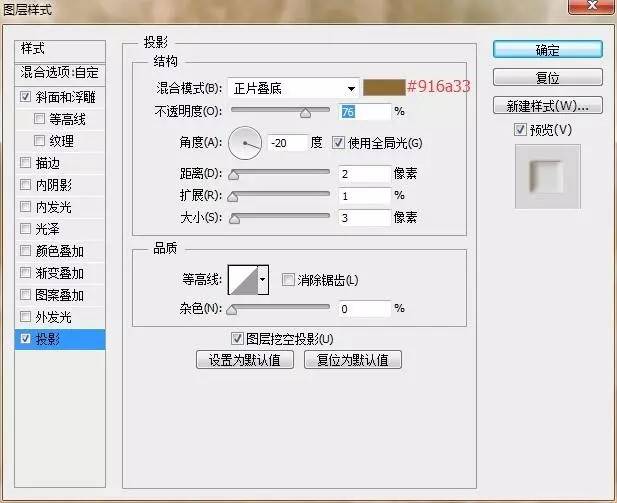Screen dimensions: 617x503
Task: Click the 确定 button
Action: click(547, 50)
